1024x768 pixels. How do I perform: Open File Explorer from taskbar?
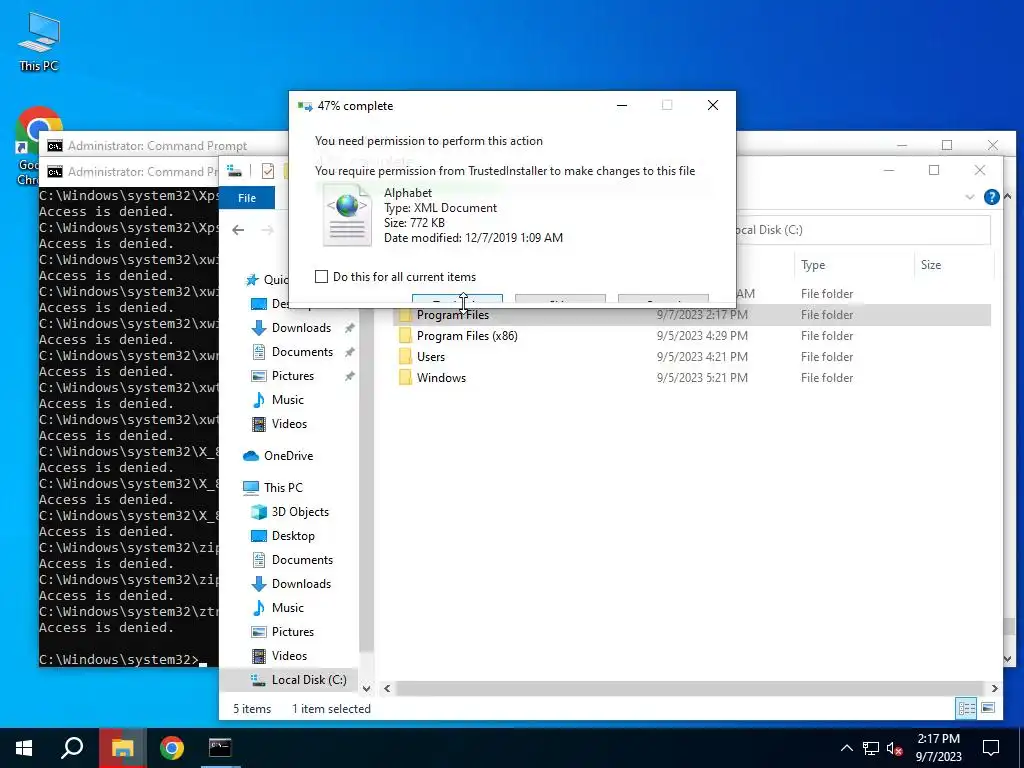click(x=122, y=748)
